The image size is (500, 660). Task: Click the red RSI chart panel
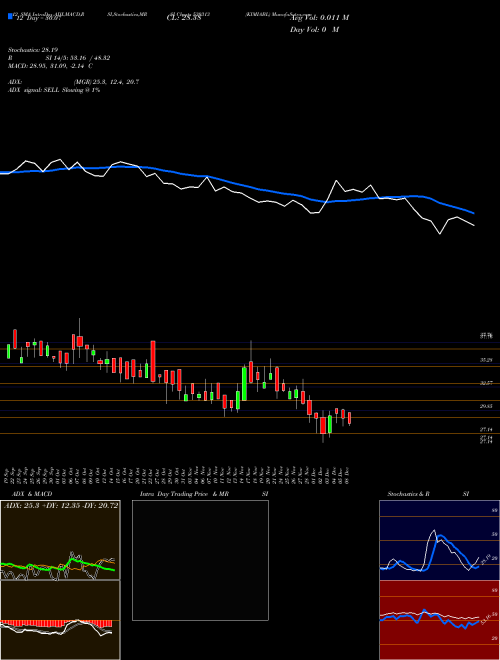point(439,620)
